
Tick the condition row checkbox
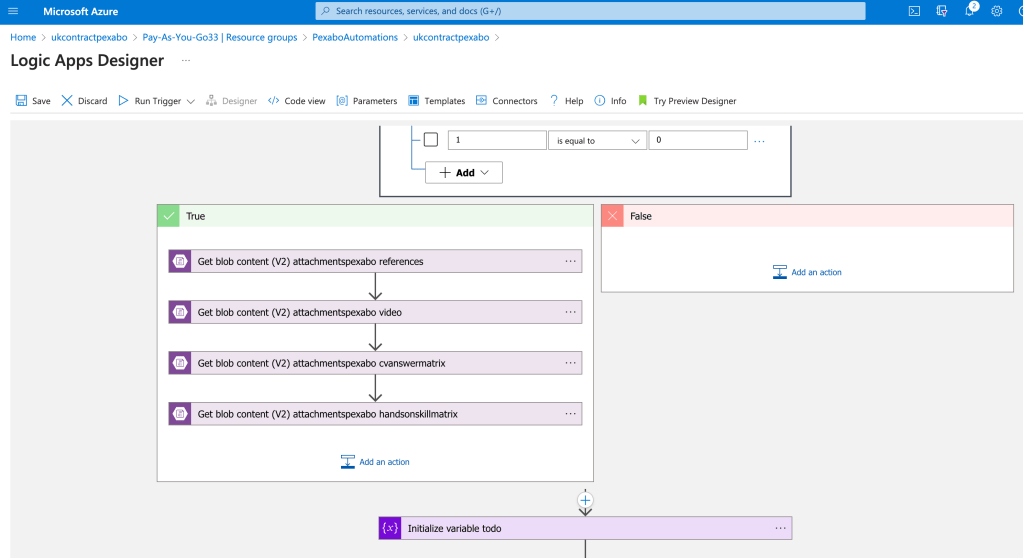[x=431, y=140]
